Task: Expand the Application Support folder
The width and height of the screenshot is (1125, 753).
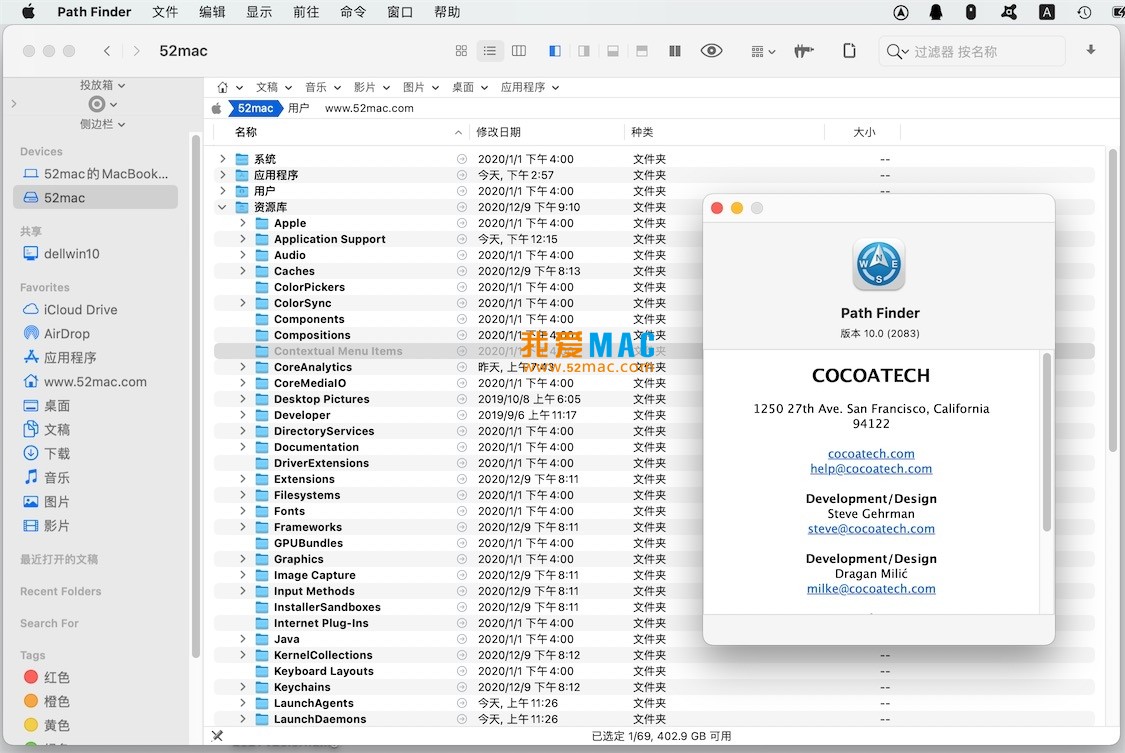Action: [243, 240]
